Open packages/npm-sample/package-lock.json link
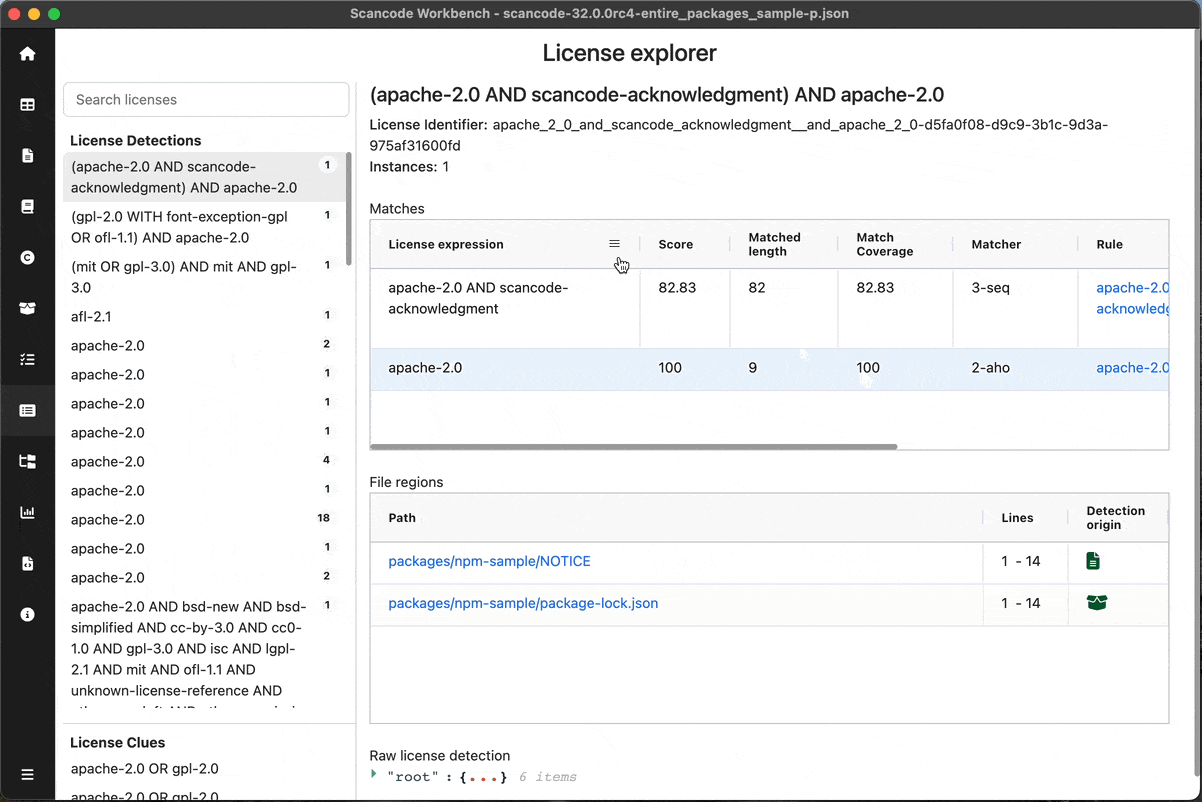This screenshot has height=802, width=1202. [523, 603]
